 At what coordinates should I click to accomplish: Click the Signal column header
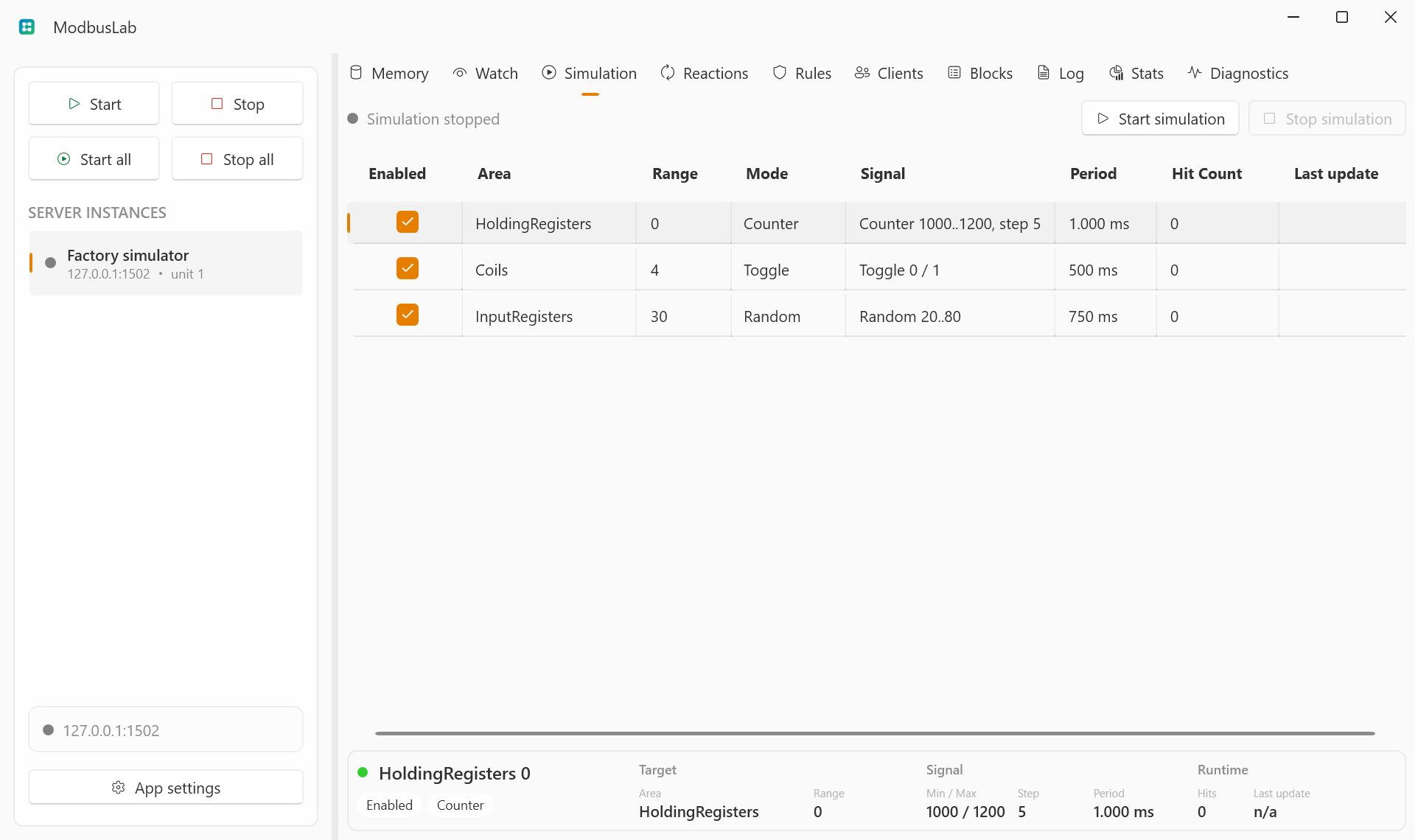click(883, 174)
